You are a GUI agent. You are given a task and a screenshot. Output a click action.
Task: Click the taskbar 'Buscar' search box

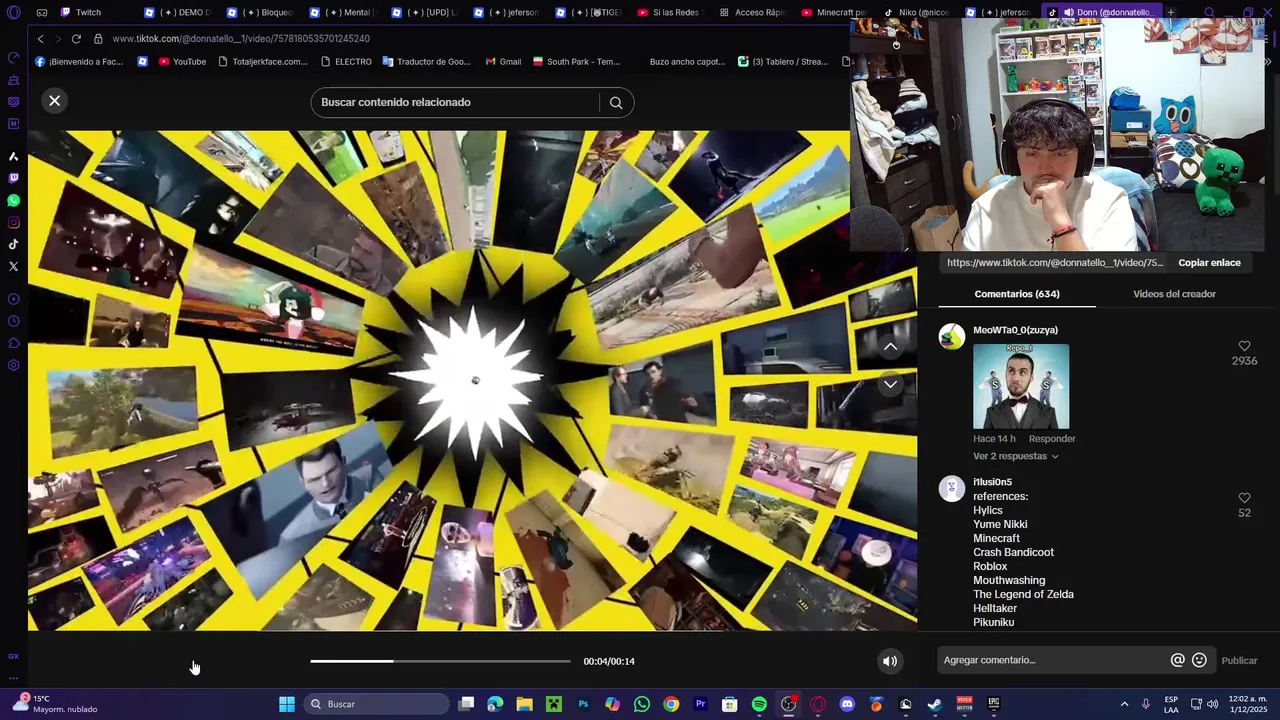point(376,704)
